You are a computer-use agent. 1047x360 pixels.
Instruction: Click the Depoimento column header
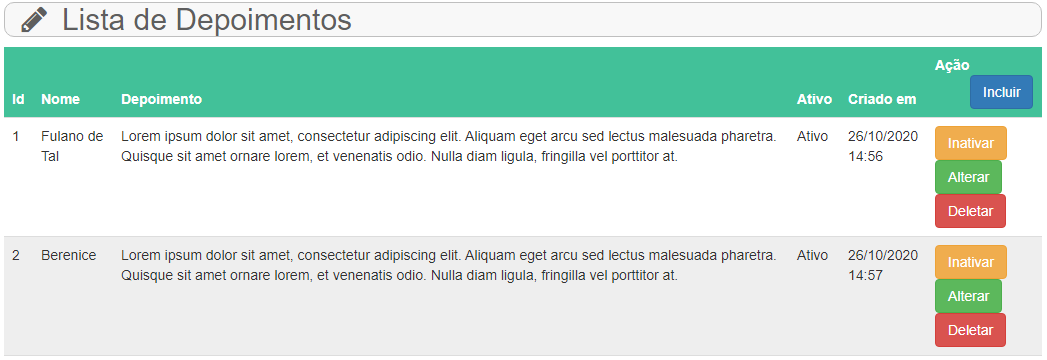[x=162, y=99]
